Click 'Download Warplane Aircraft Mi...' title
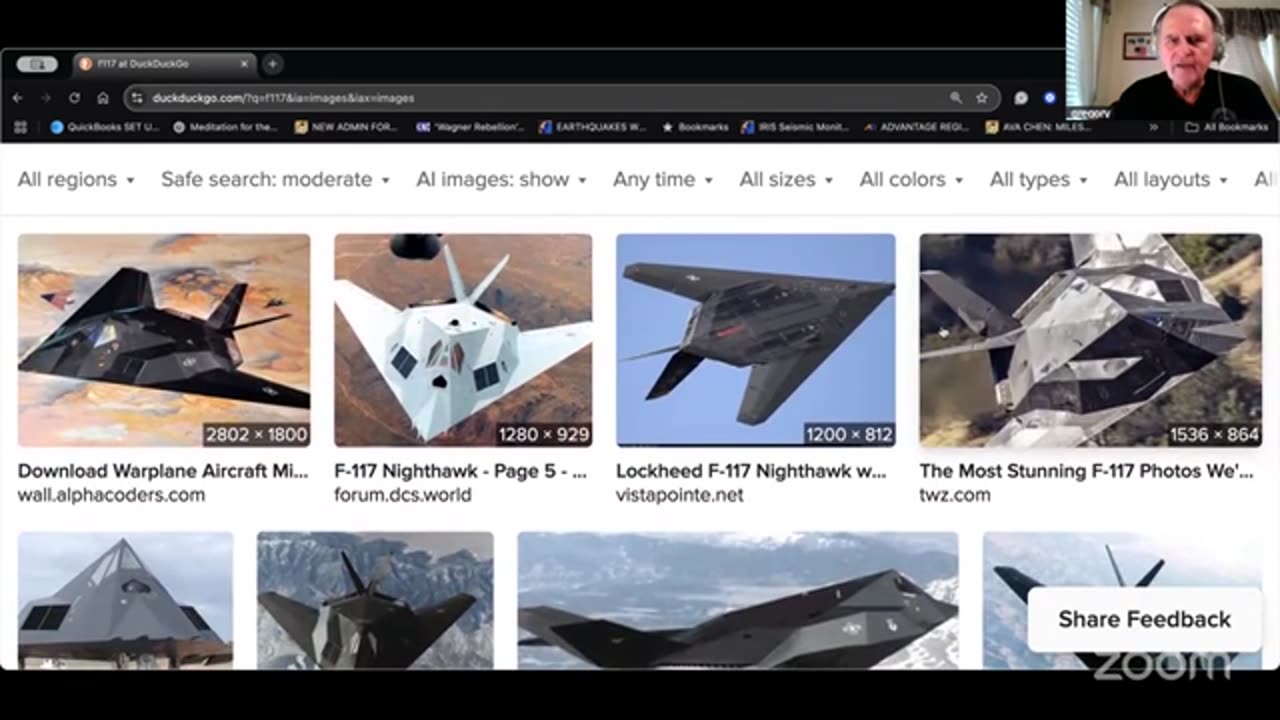Viewport: 1280px width, 720px height. click(163, 471)
